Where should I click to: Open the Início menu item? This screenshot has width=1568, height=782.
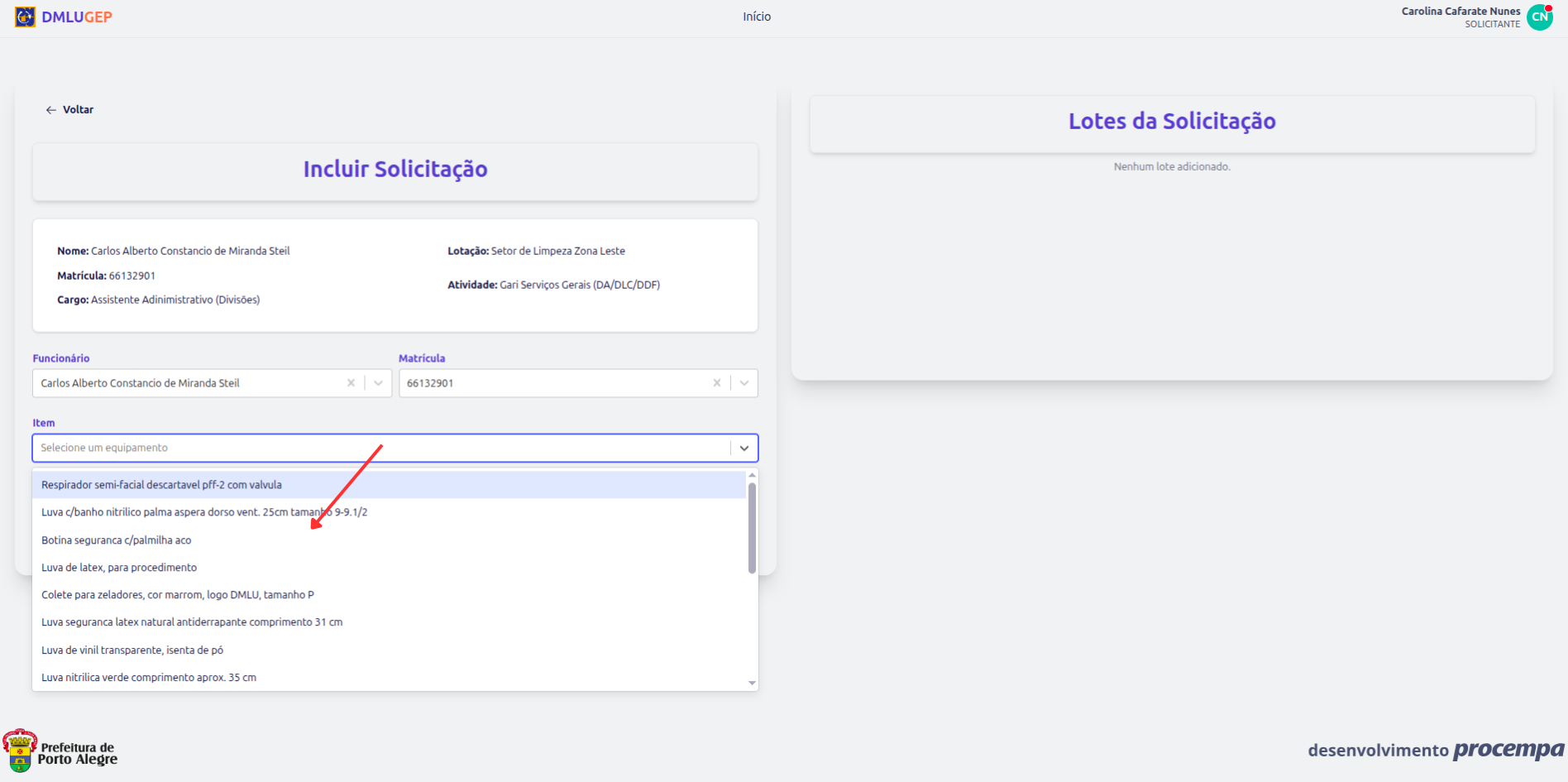click(x=757, y=17)
